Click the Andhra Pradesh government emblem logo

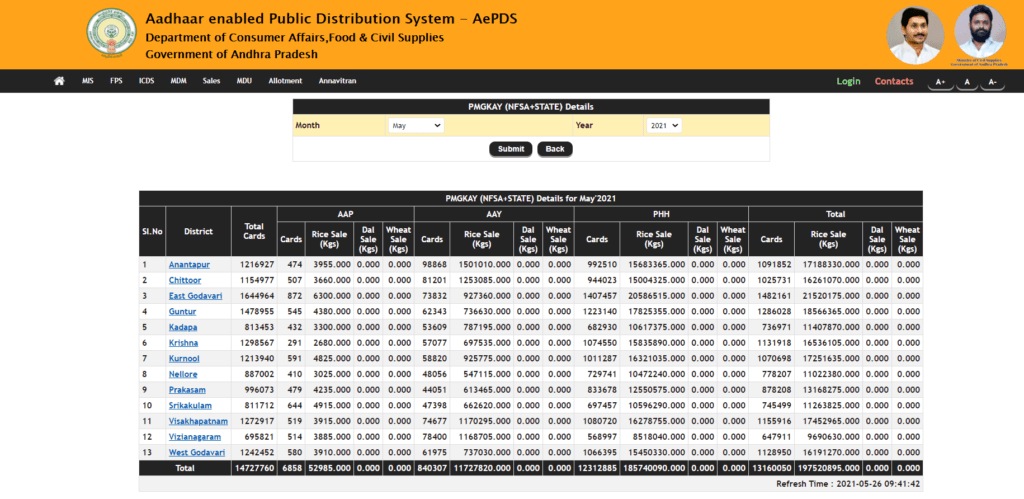click(x=112, y=34)
